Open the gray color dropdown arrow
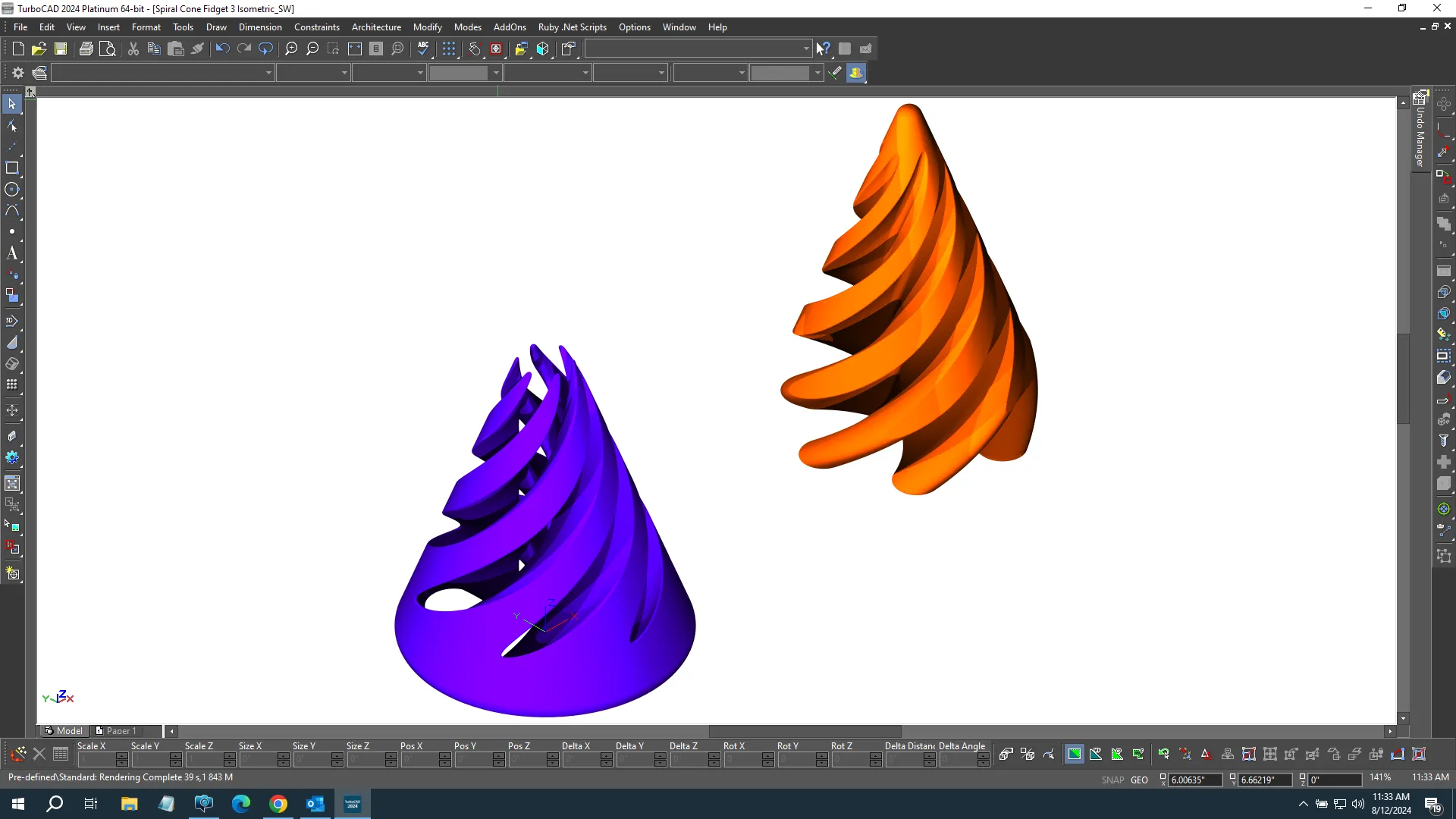Screen dimensions: 1456x819 tap(496, 73)
